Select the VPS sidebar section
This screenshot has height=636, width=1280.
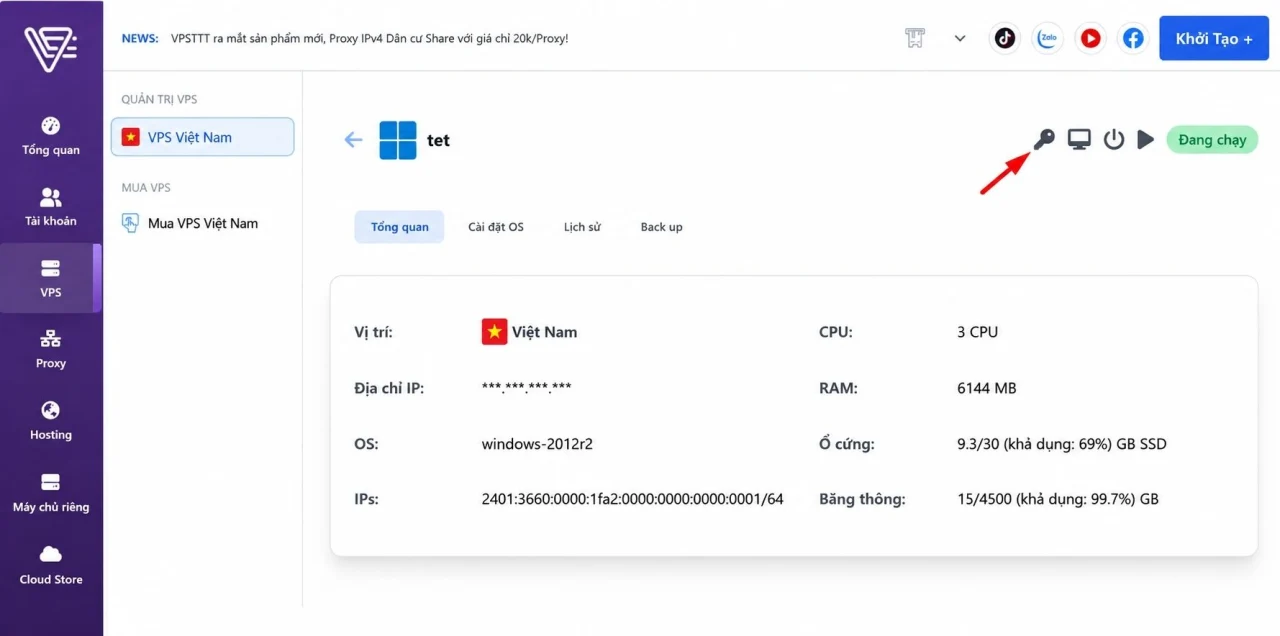(51, 279)
